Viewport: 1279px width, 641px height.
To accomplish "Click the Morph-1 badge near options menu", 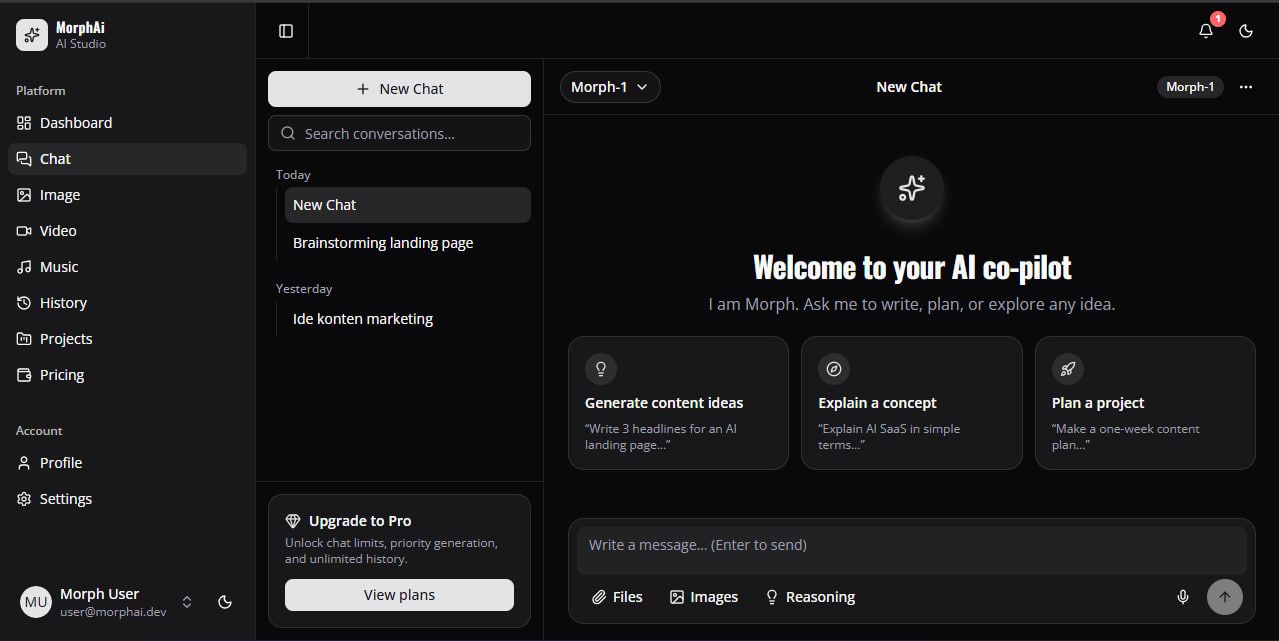I will click(x=1190, y=87).
